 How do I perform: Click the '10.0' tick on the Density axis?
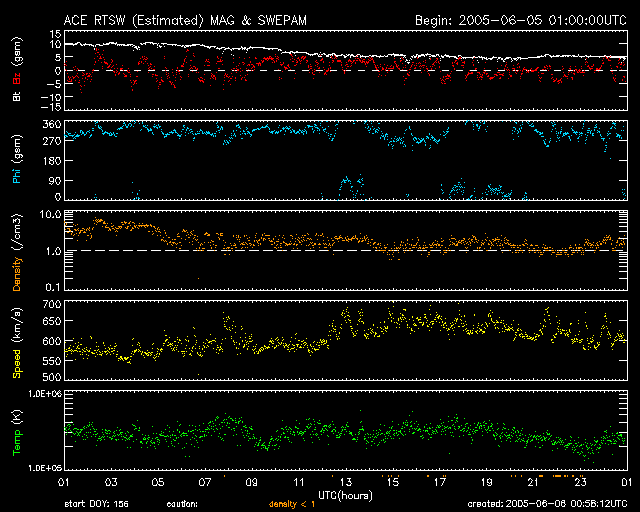tap(51, 214)
